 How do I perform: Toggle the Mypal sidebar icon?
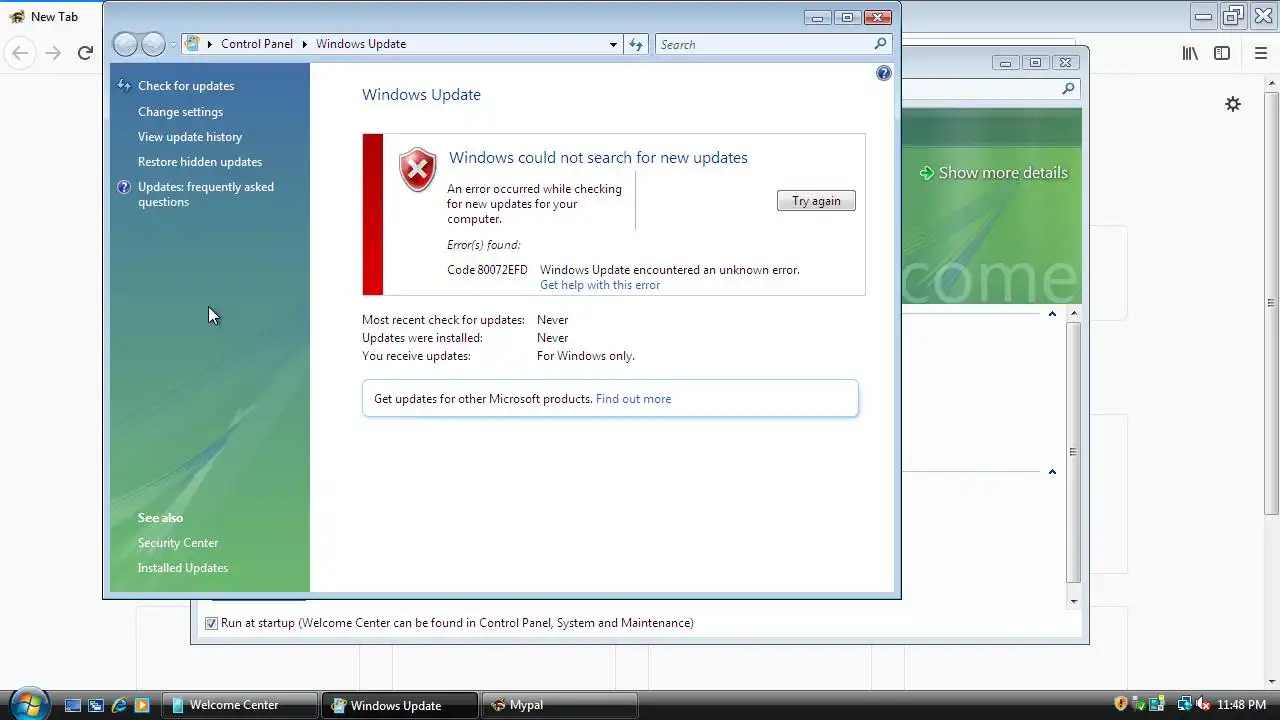pos(1222,53)
